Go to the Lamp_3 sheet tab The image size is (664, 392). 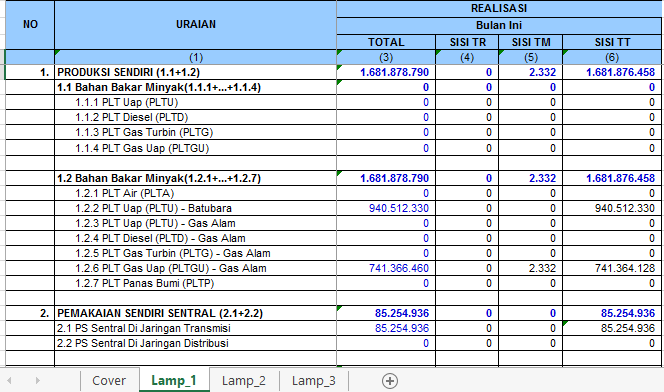313,381
